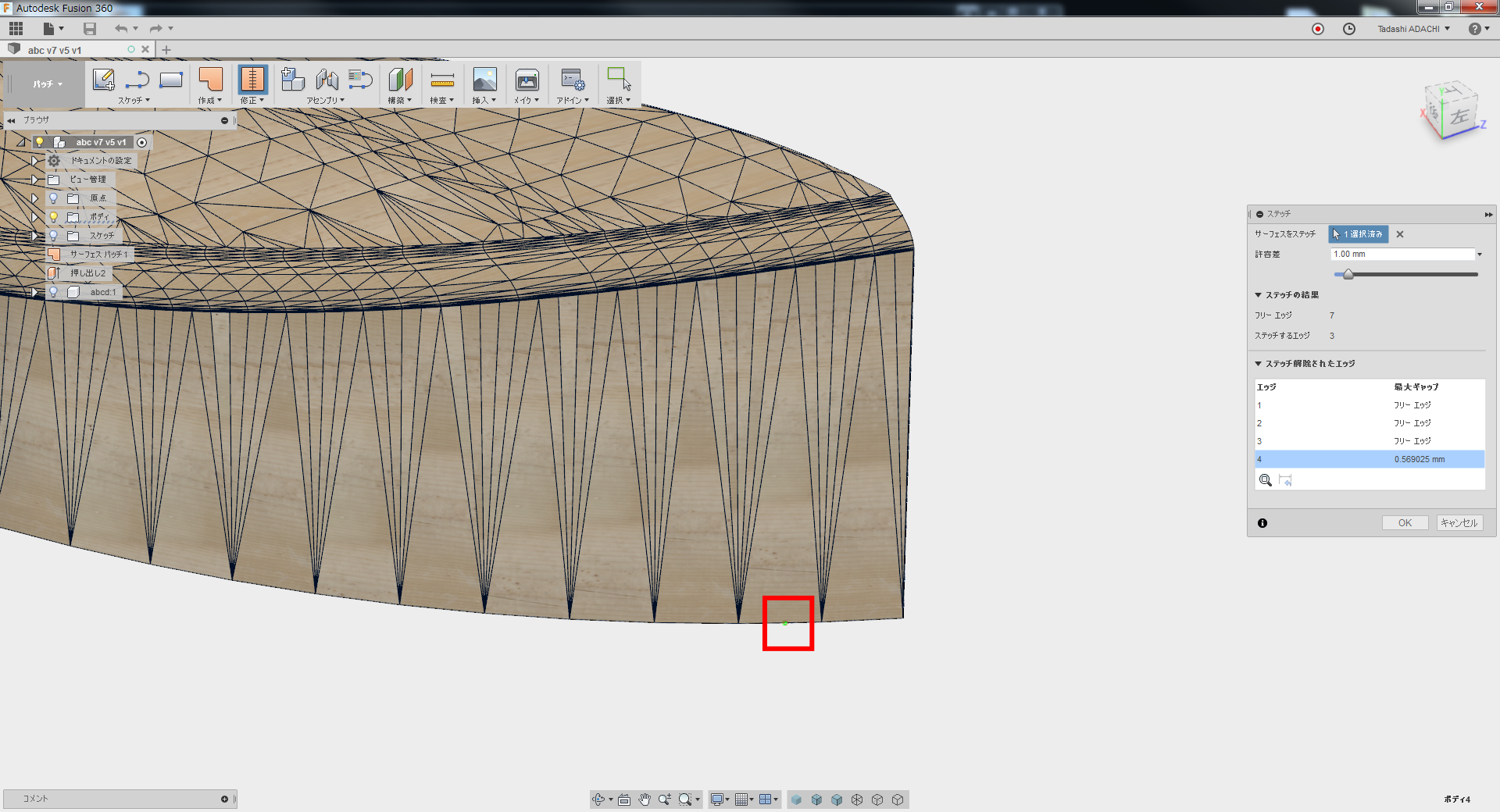Viewport: 1500px width, 812px height.
Task: Expand the Document Settings tree node
Action: (x=34, y=161)
